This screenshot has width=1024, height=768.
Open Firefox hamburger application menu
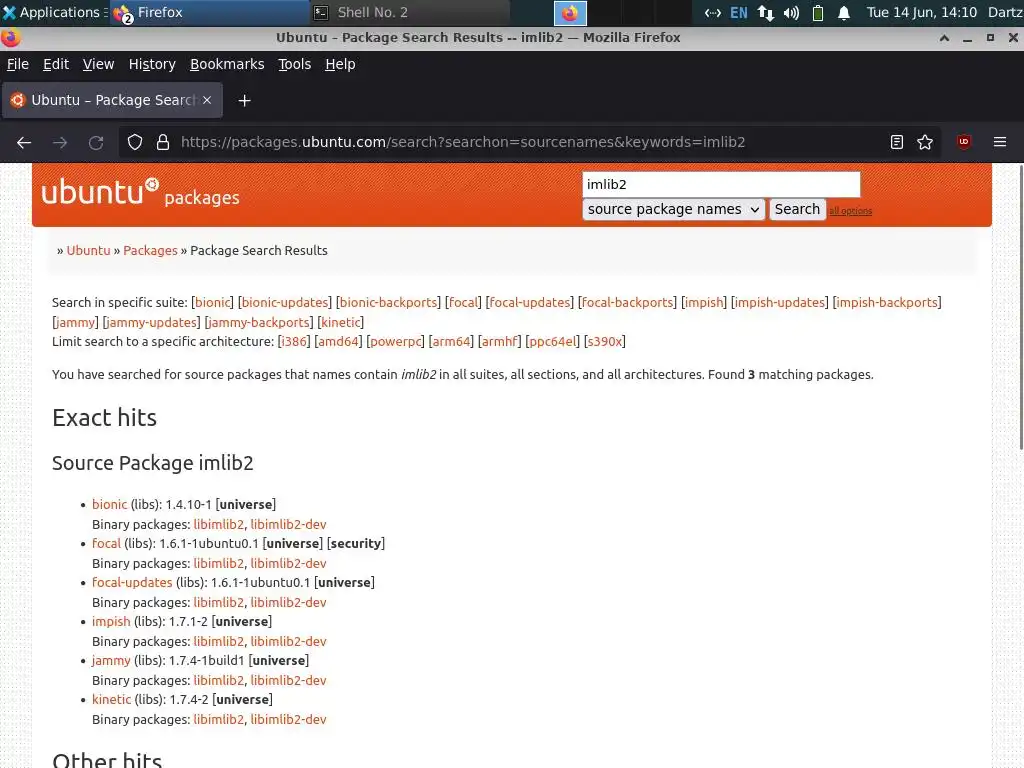(x=1000, y=142)
